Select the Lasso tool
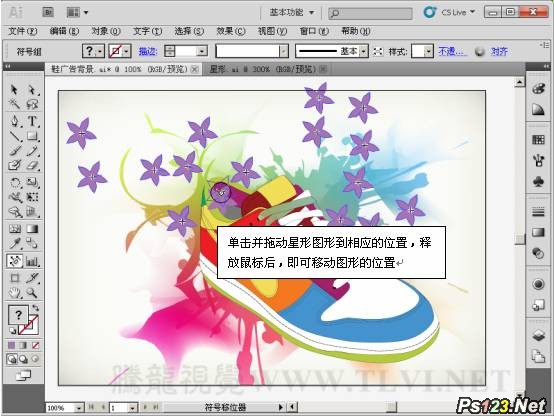The height and width of the screenshot is (416, 554). (32, 104)
